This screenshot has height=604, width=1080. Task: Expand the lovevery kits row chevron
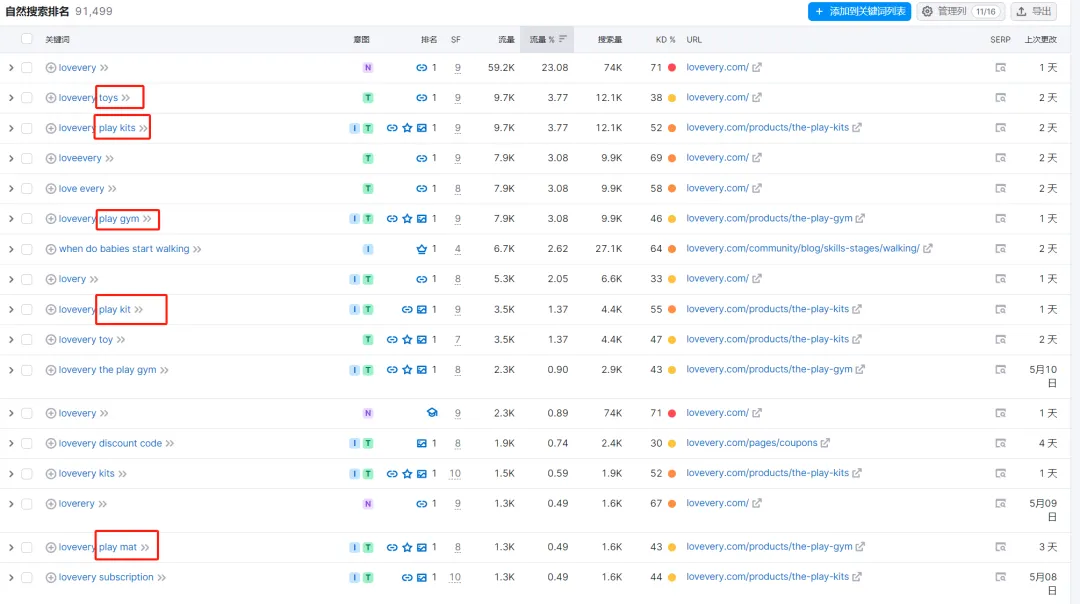point(11,474)
